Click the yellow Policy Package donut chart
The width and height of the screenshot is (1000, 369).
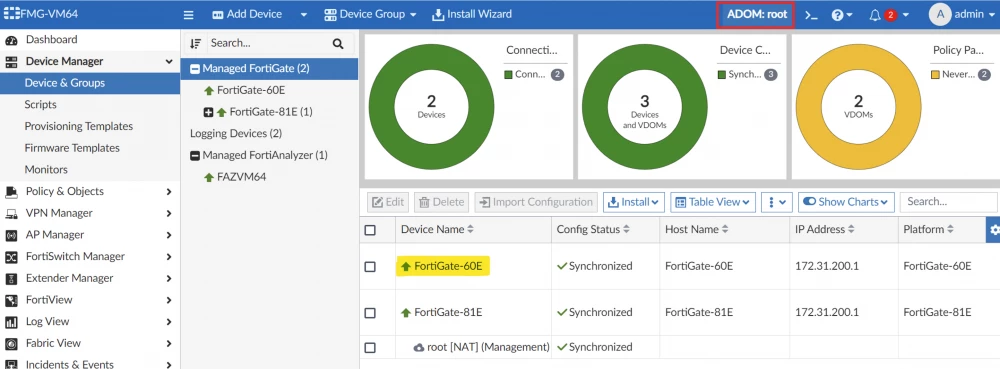click(x=858, y=106)
